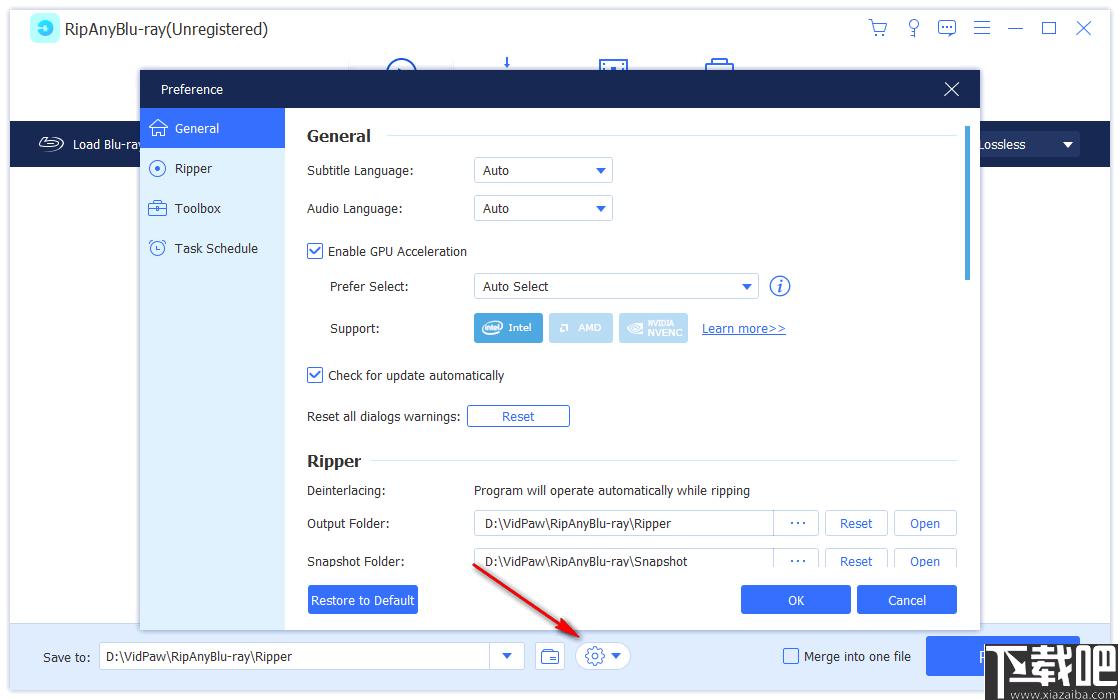Screen dimensions: 1120x700
Task: Open the feedback chat bubble icon
Action: pos(947,28)
